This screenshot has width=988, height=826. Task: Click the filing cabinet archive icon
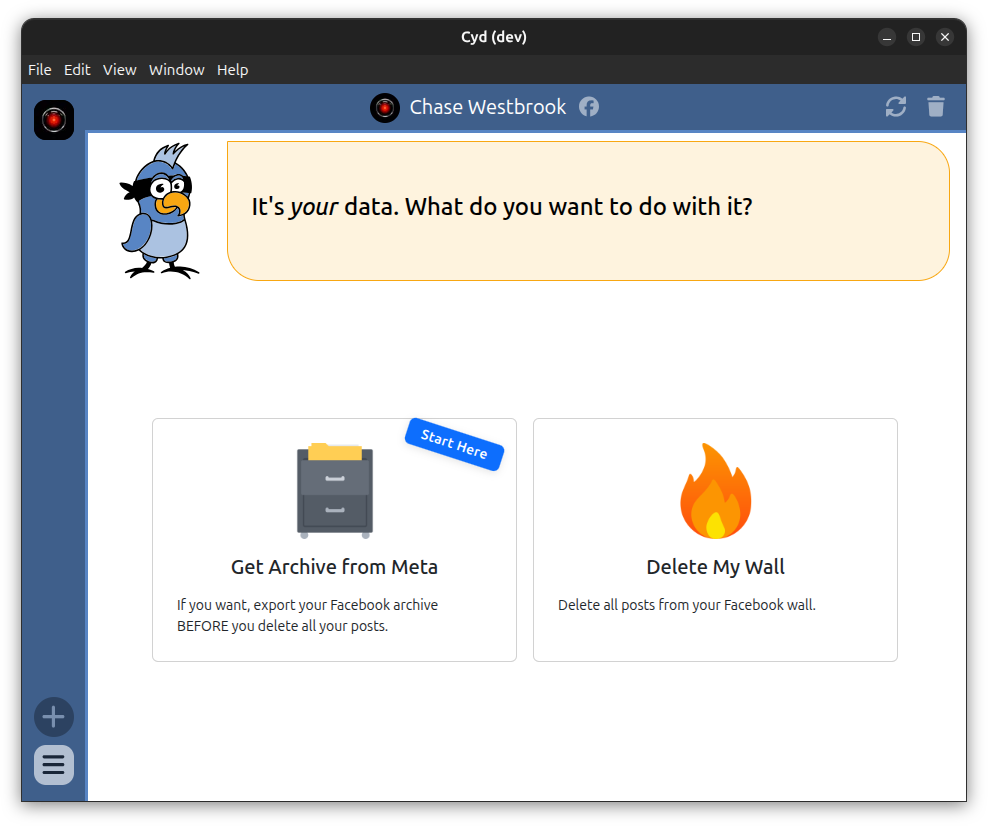coord(335,491)
